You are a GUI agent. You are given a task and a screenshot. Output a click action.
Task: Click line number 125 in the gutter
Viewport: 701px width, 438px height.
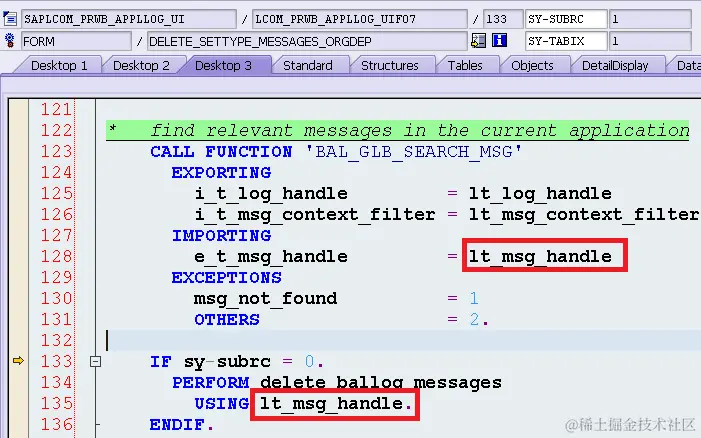click(x=56, y=193)
